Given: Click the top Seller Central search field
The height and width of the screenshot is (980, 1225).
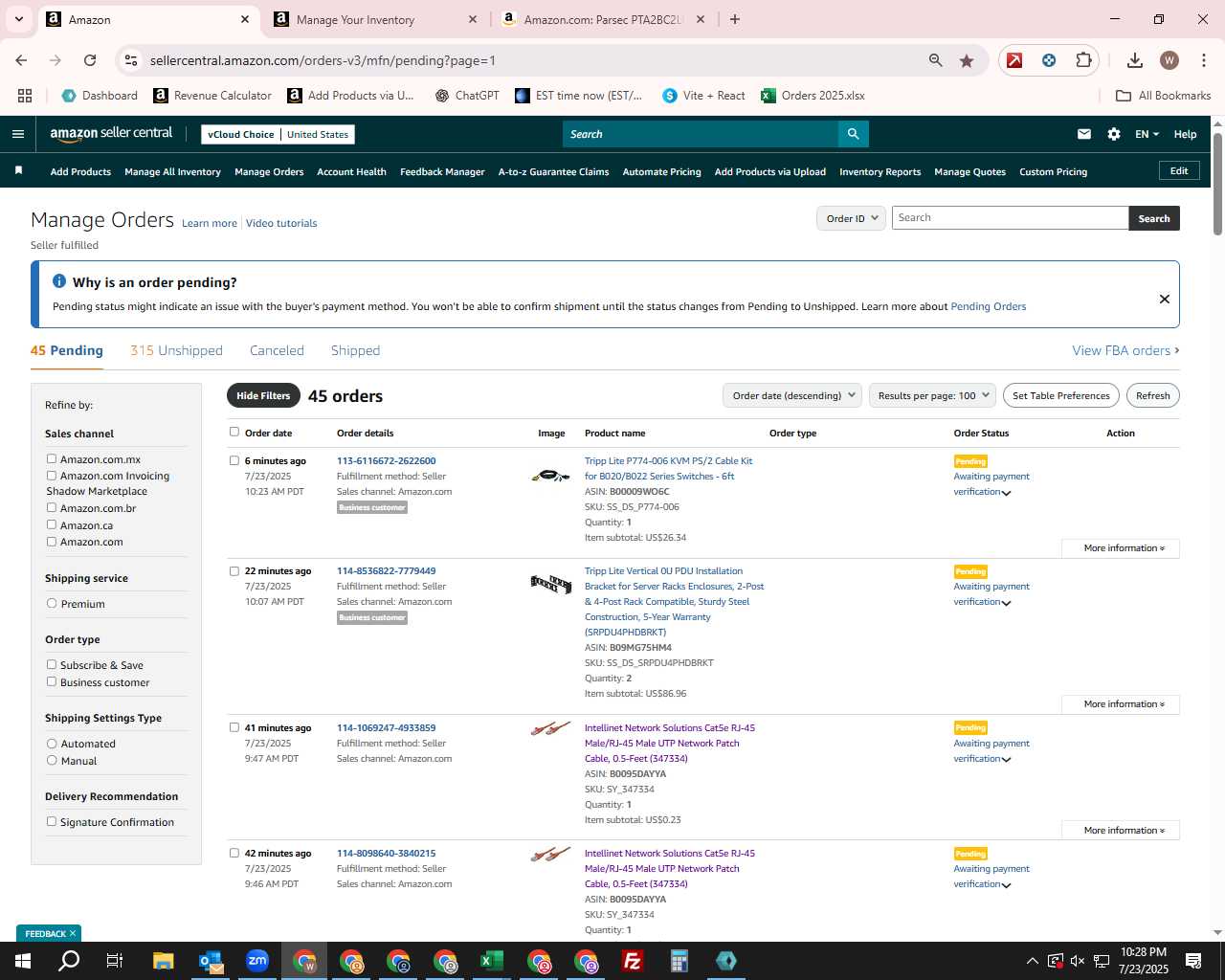Looking at the screenshot, I should pyautogui.click(x=700, y=134).
